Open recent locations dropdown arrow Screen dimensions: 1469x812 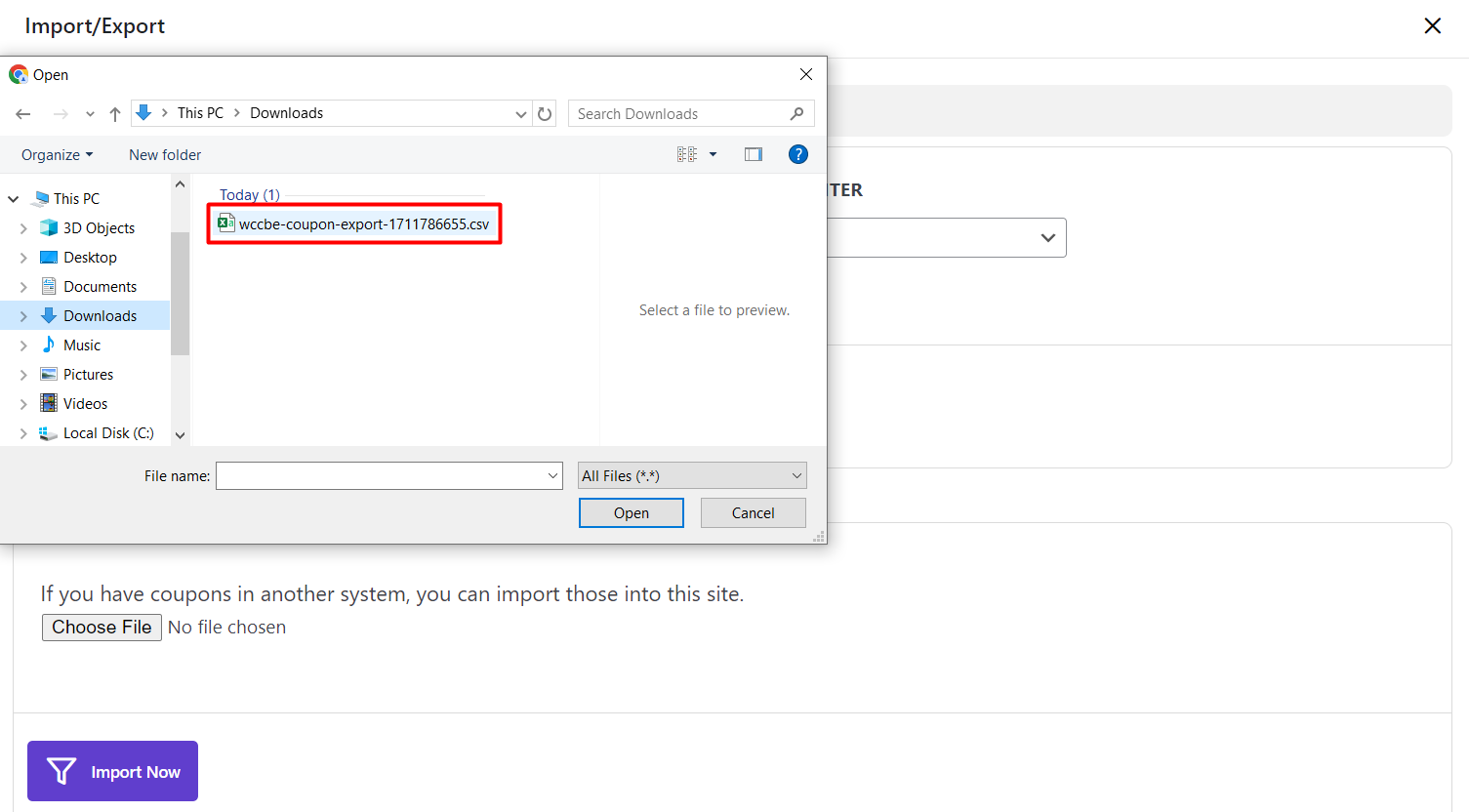[x=90, y=114]
